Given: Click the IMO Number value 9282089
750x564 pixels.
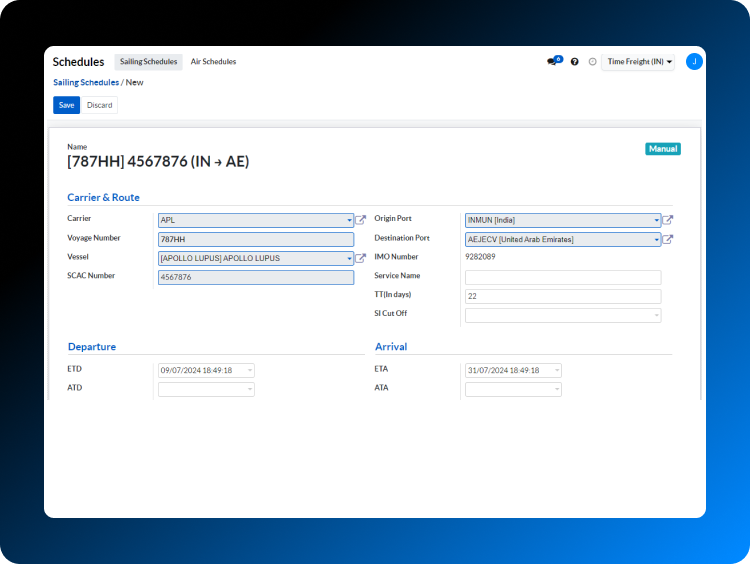Looking at the screenshot, I should click(480, 257).
